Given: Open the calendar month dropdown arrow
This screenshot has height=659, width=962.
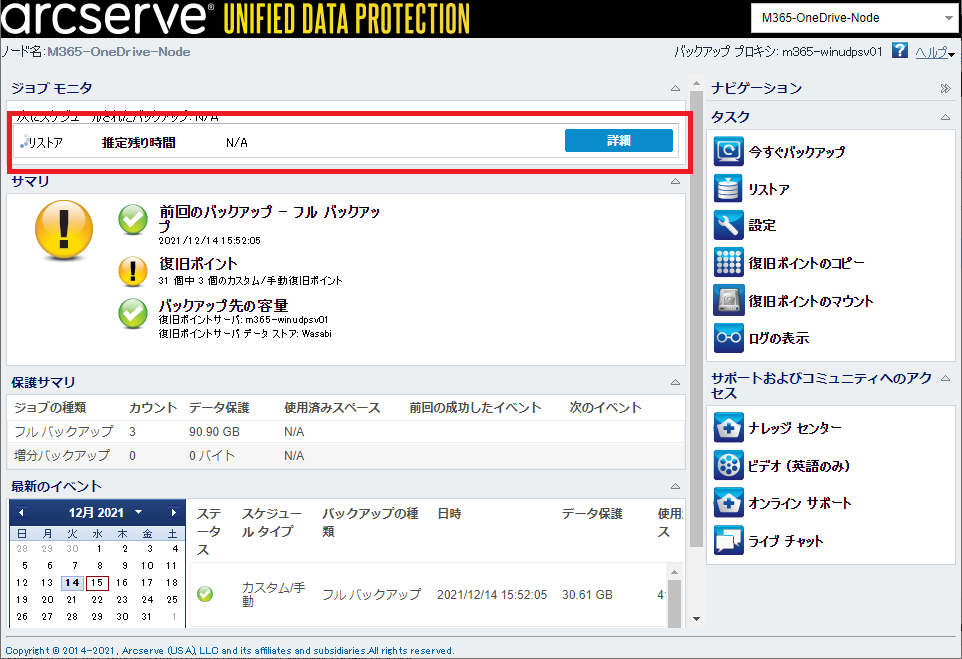Looking at the screenshot, I should coord(139,512).
